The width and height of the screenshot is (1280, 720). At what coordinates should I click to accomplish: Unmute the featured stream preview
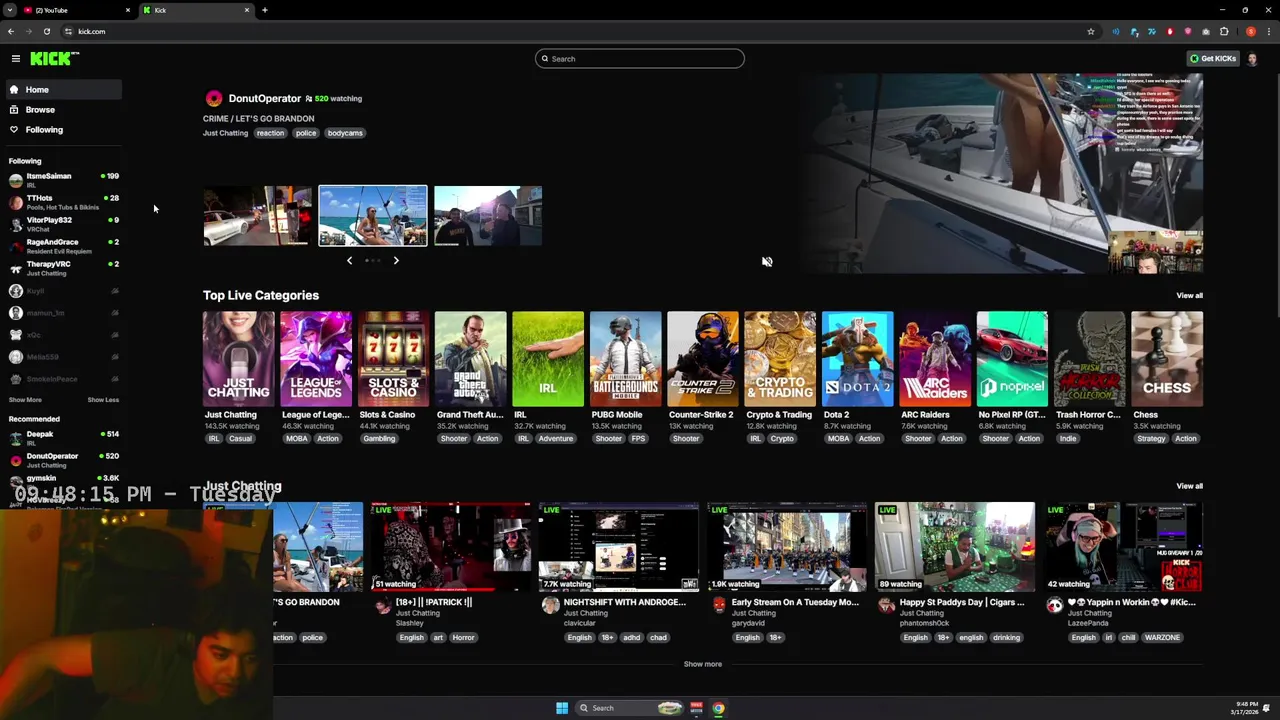(767, 262)
